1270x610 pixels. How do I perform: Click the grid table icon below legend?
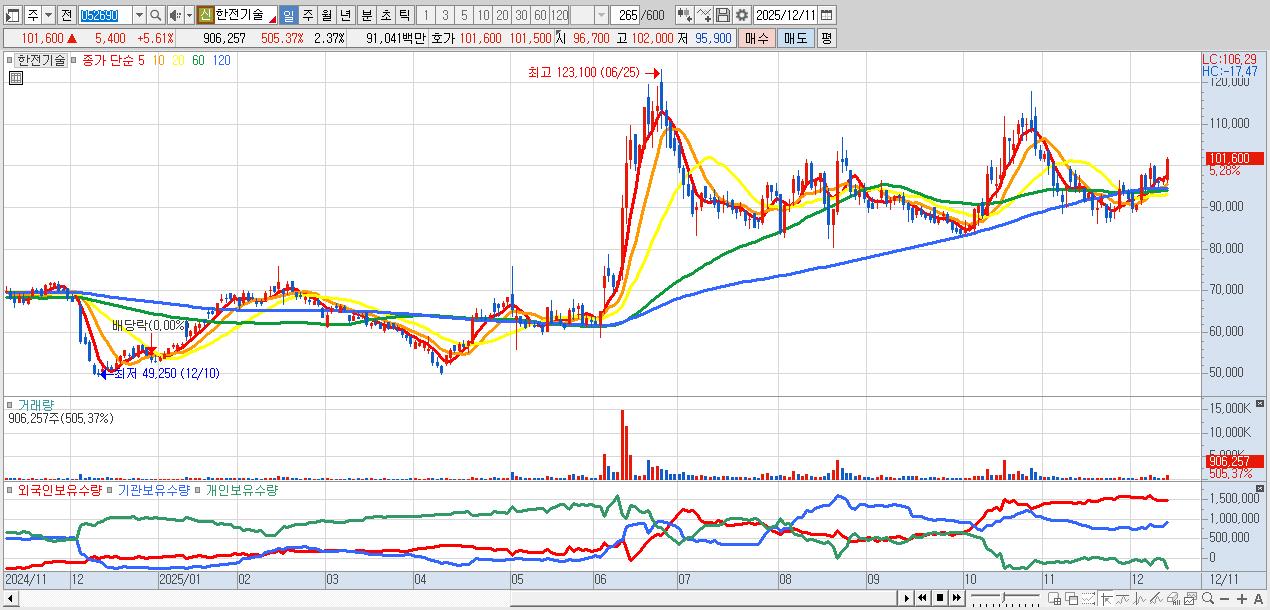point(16,78)
